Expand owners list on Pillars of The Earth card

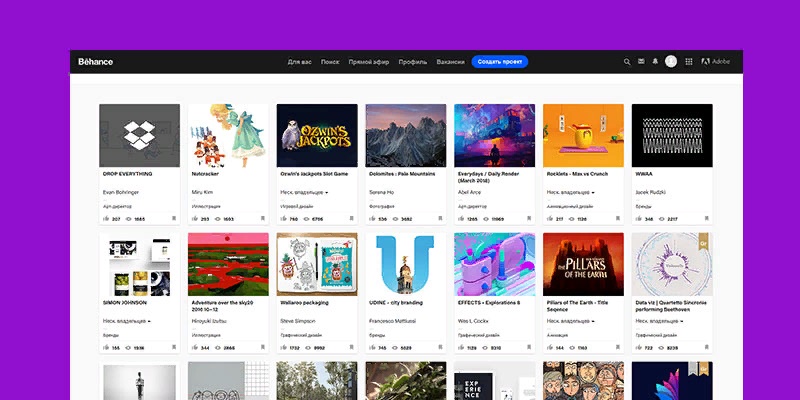click(570, 321)
